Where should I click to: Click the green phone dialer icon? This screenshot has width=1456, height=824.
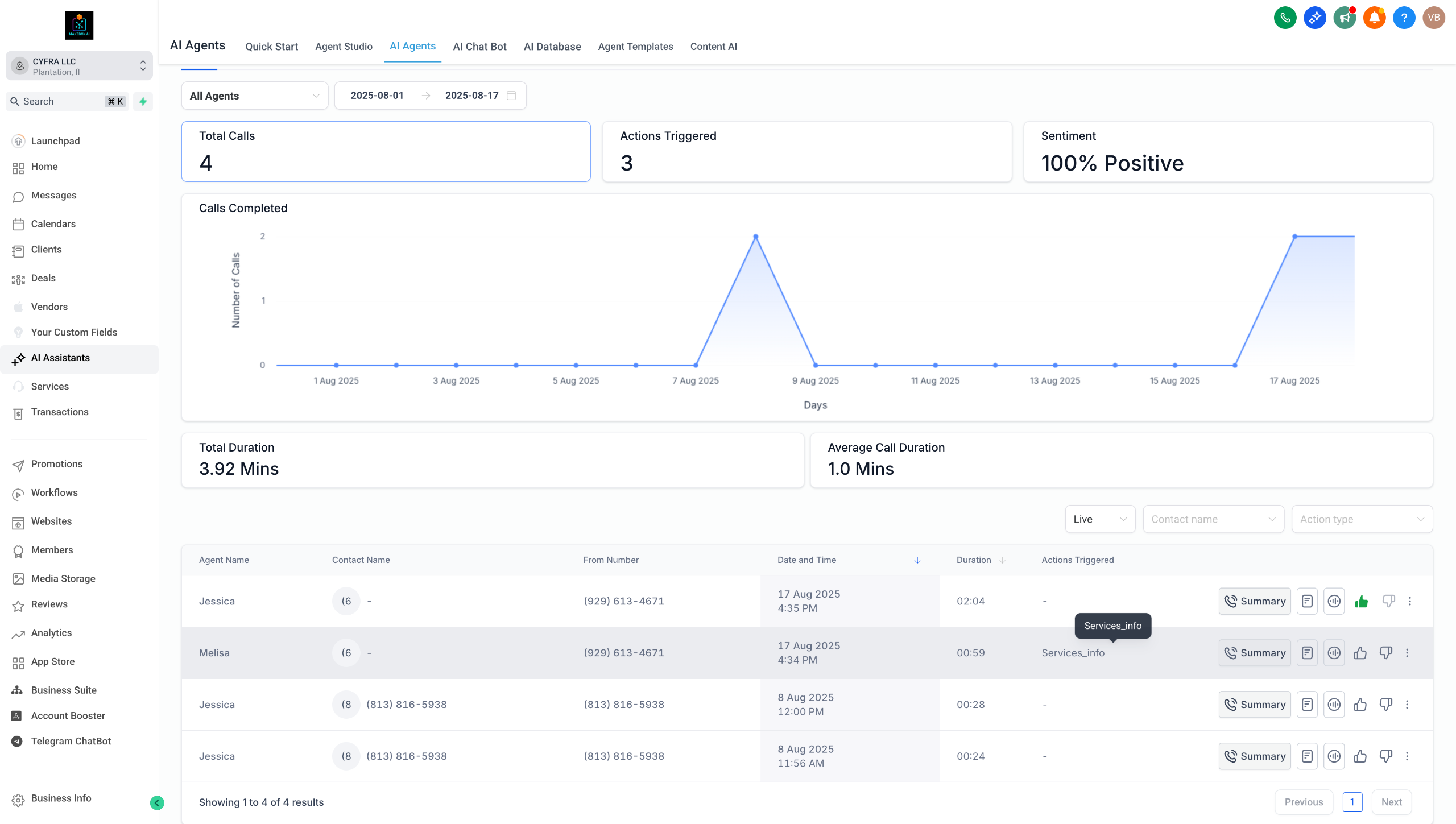pyautogui.click(x=1285, y=18)
